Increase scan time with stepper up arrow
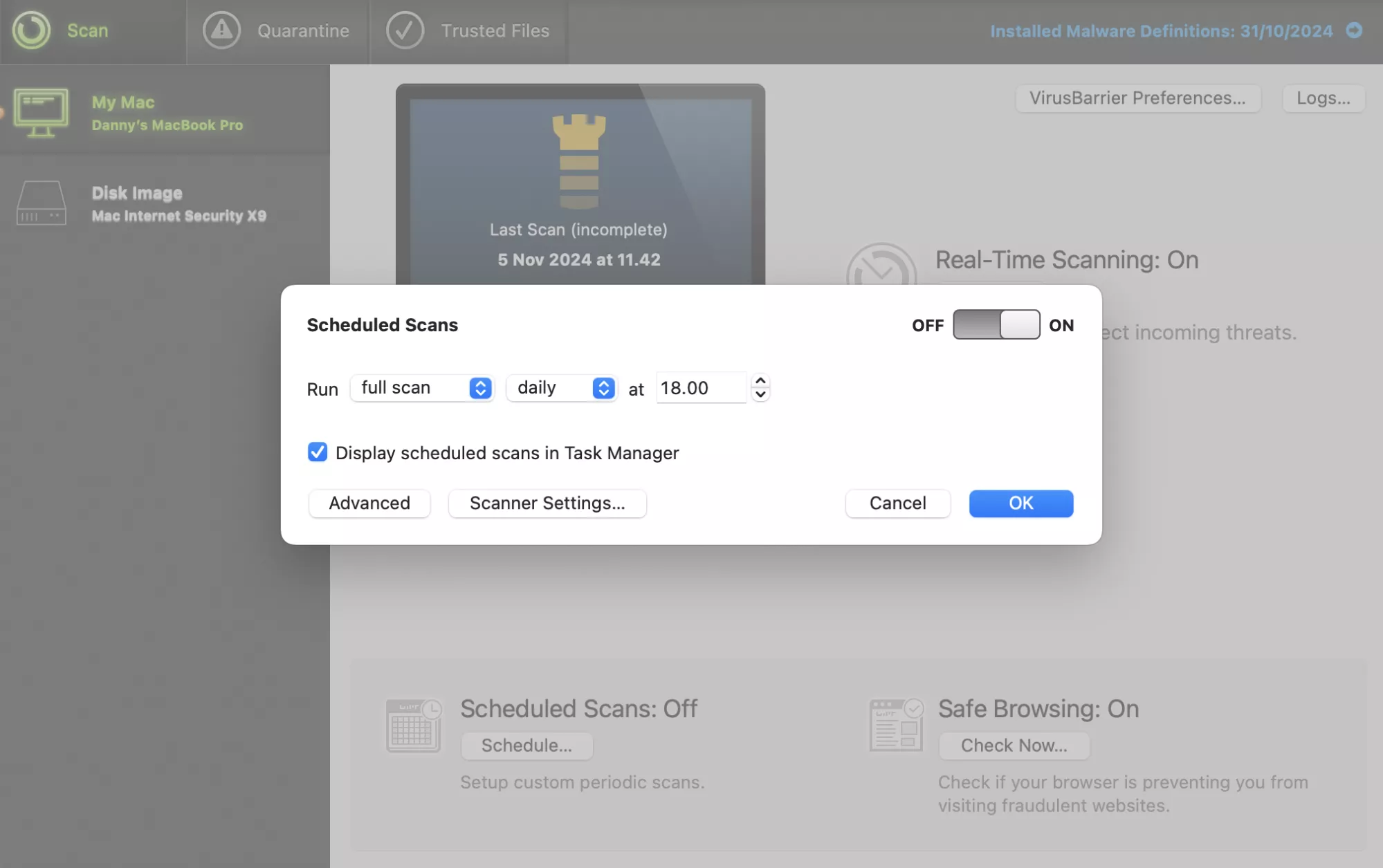 760,381
